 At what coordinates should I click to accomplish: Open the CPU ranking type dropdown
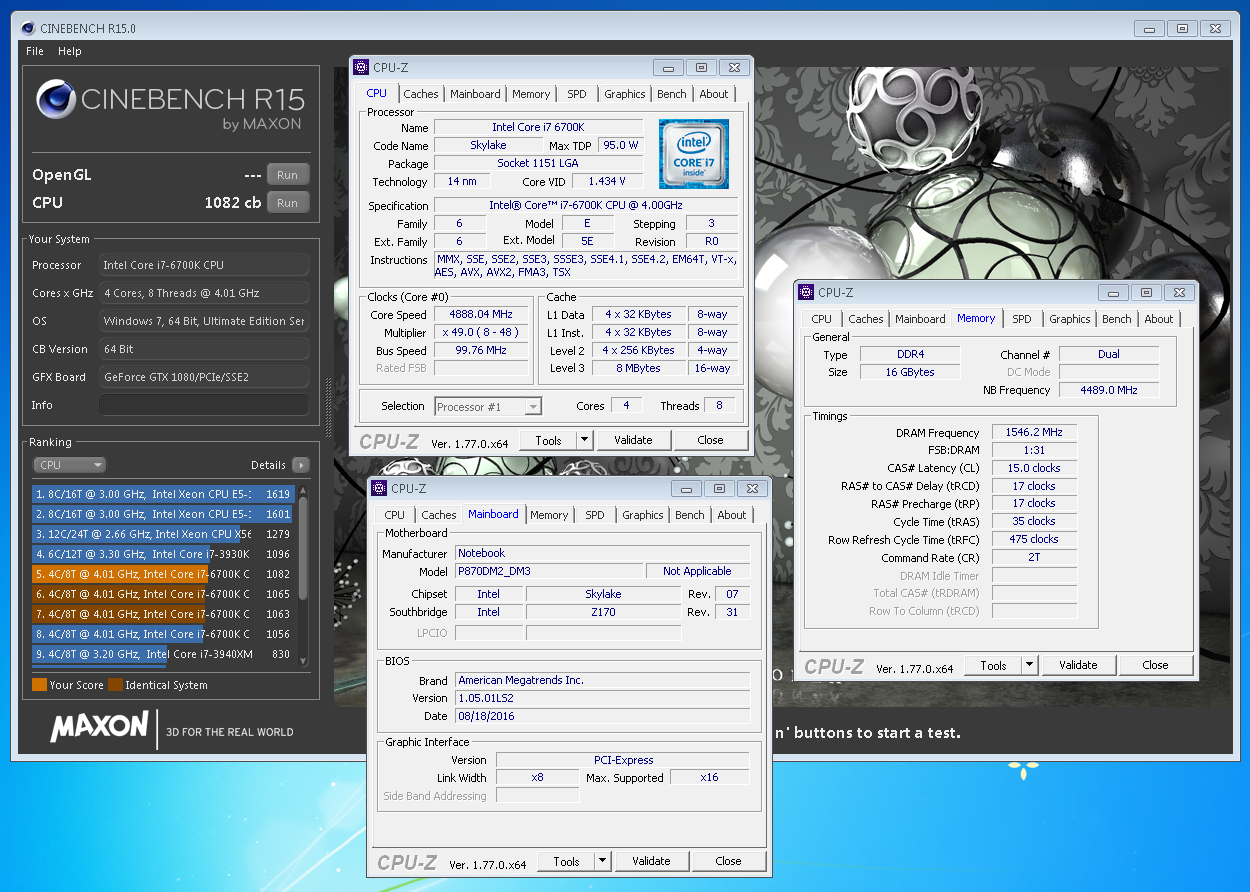pos(69,465)
